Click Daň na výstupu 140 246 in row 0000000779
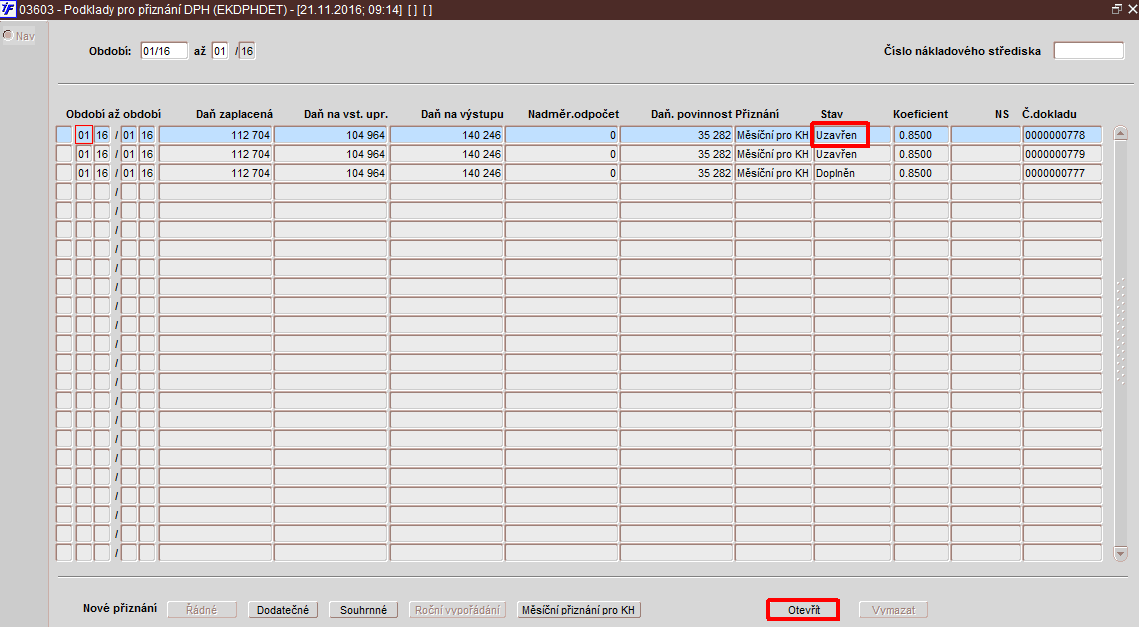1139x627 pixels. click(x=447, y=154)
